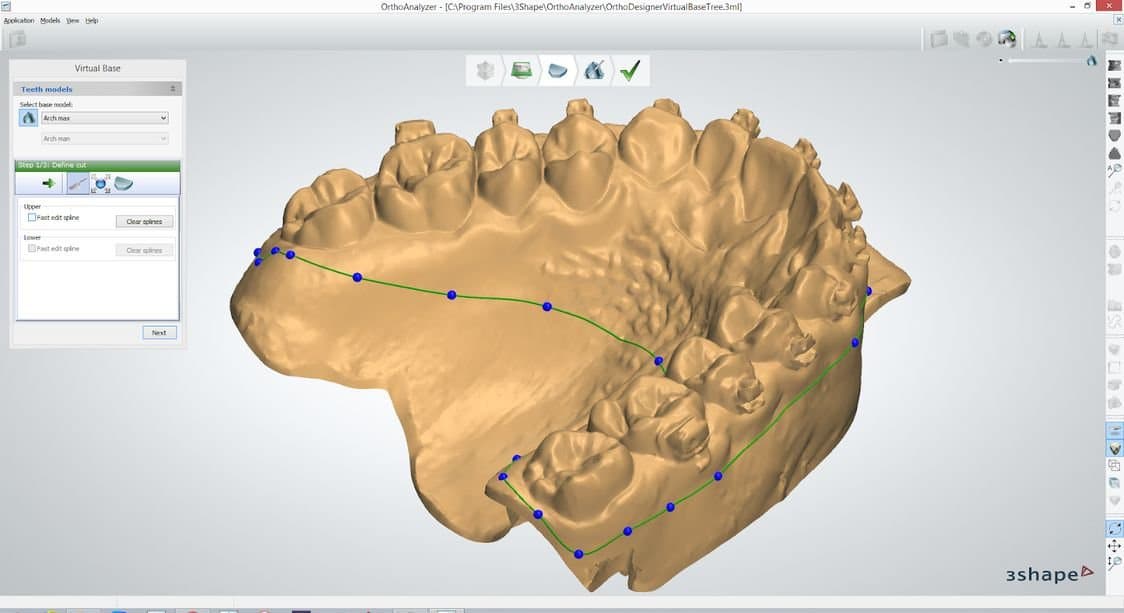1124x613 pixels.
Task: Click the green checkmark finish step icon
Action: 629,70
